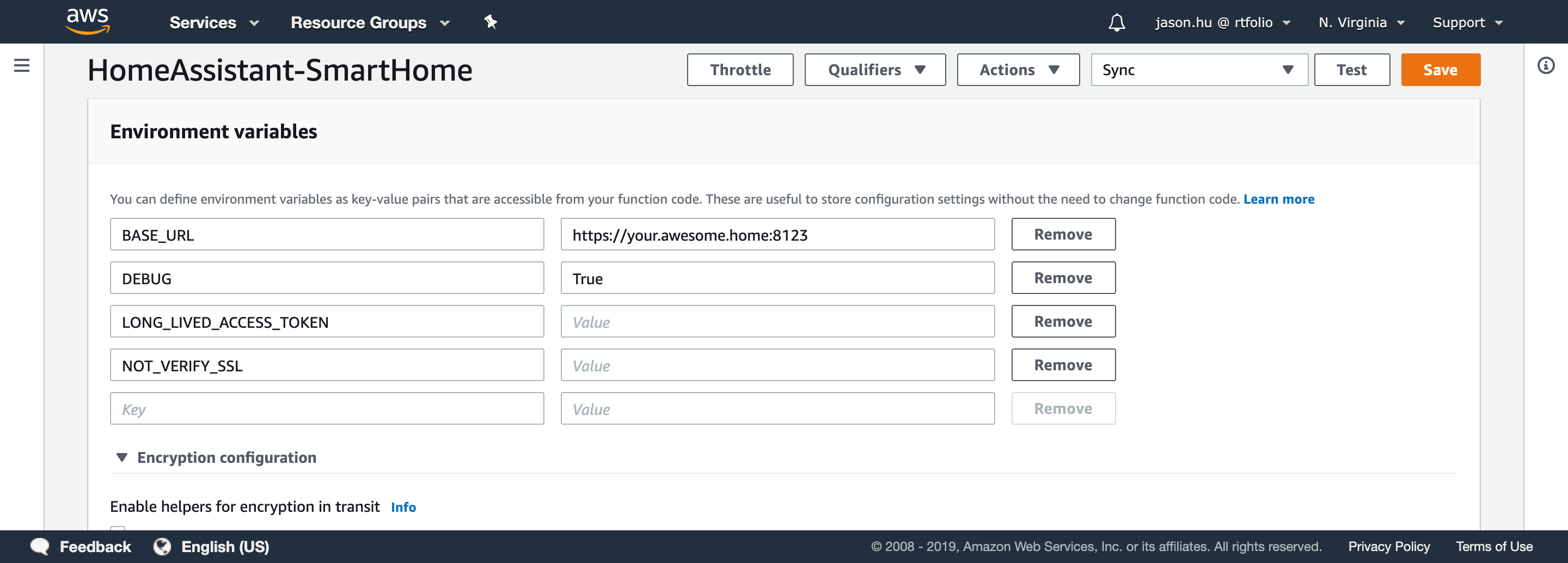Open the Actions dropdown

(1017, 69)
